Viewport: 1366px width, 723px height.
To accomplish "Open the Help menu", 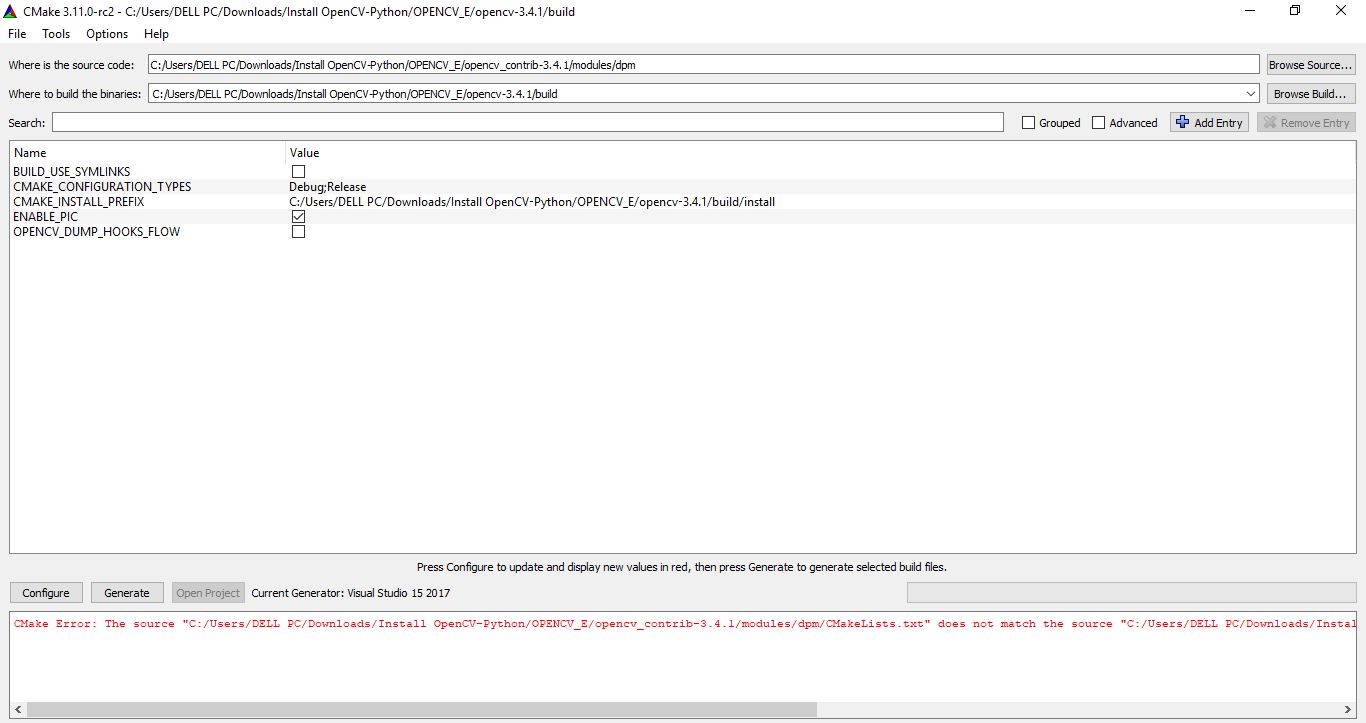I will pyautogui.click(x=156, y=34).
